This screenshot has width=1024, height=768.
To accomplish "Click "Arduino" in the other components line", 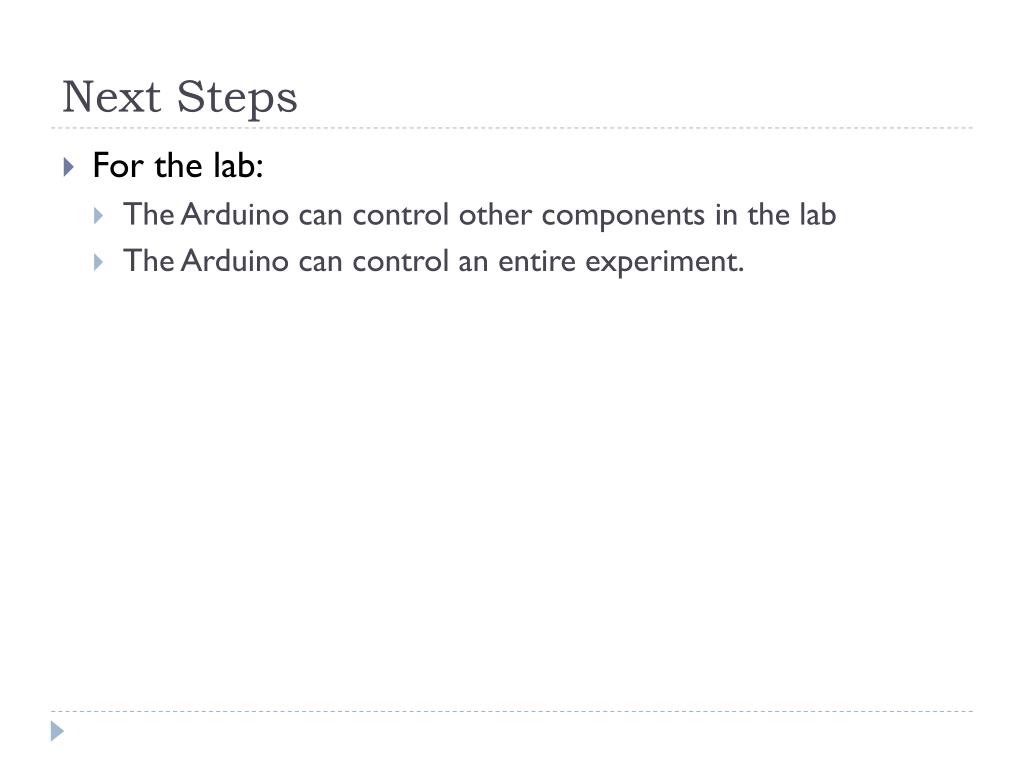I will coord(235,215).
